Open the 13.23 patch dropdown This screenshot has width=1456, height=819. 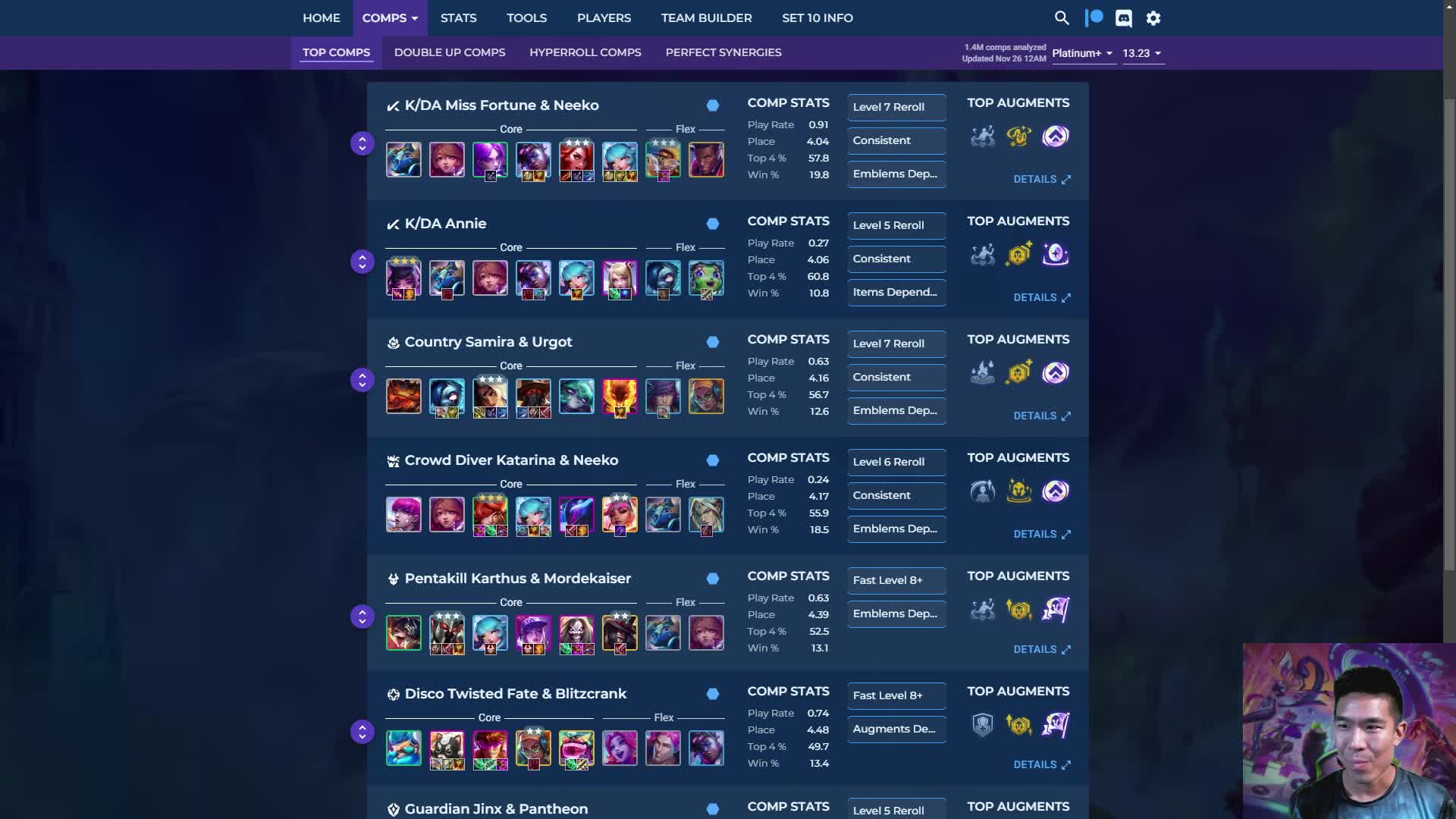[x=1143, y=53]
